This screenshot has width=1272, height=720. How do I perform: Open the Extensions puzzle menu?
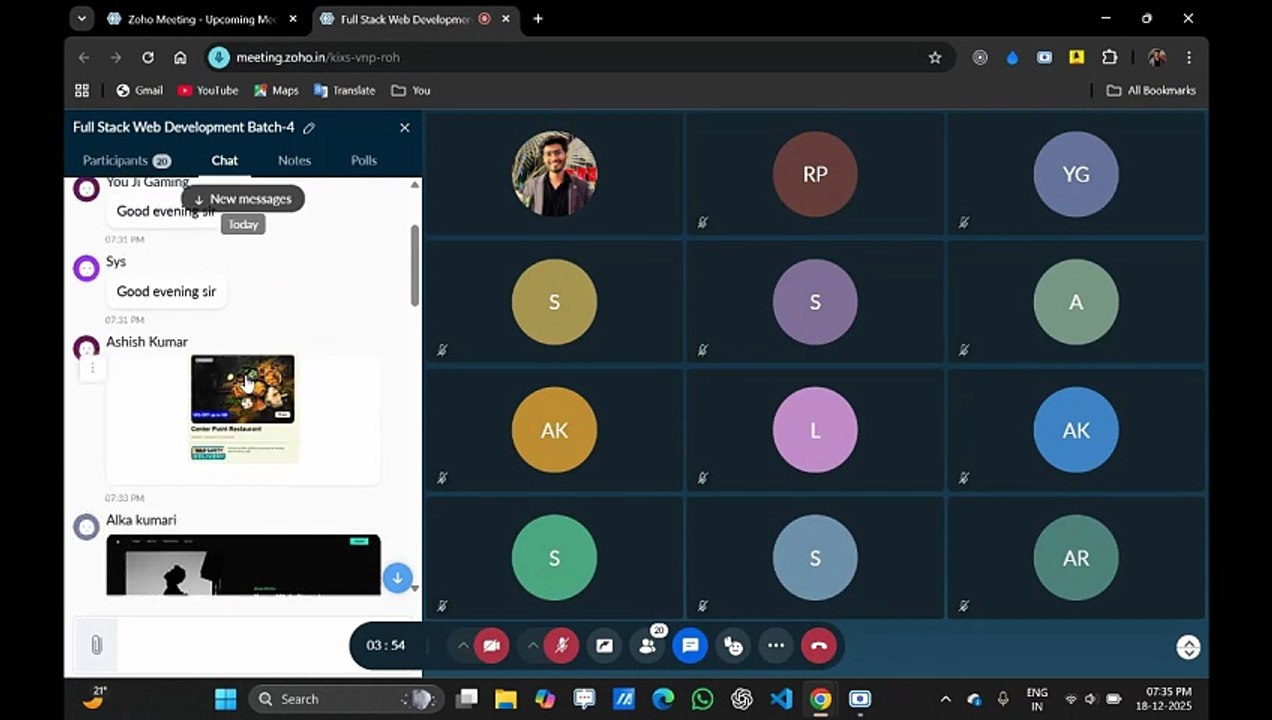click(x=1109, y=58)
